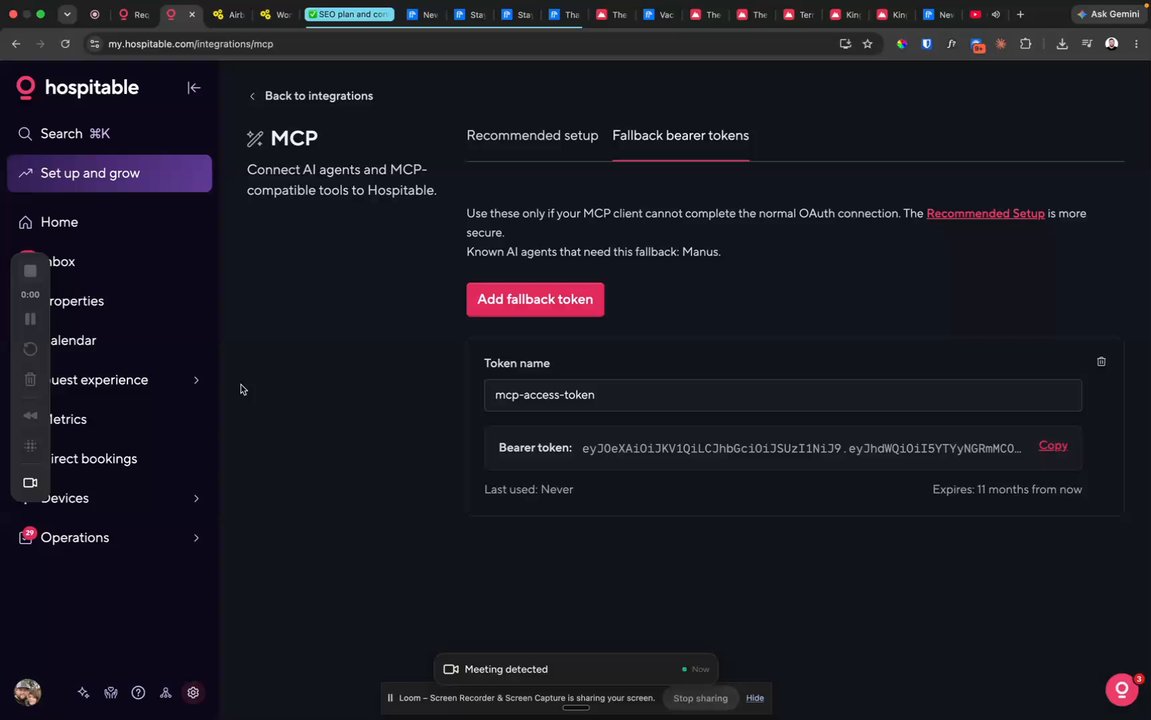This screenshot has width=1151, height=720.
Task: Open the tab search dropdown arrow
Action: 67,14
